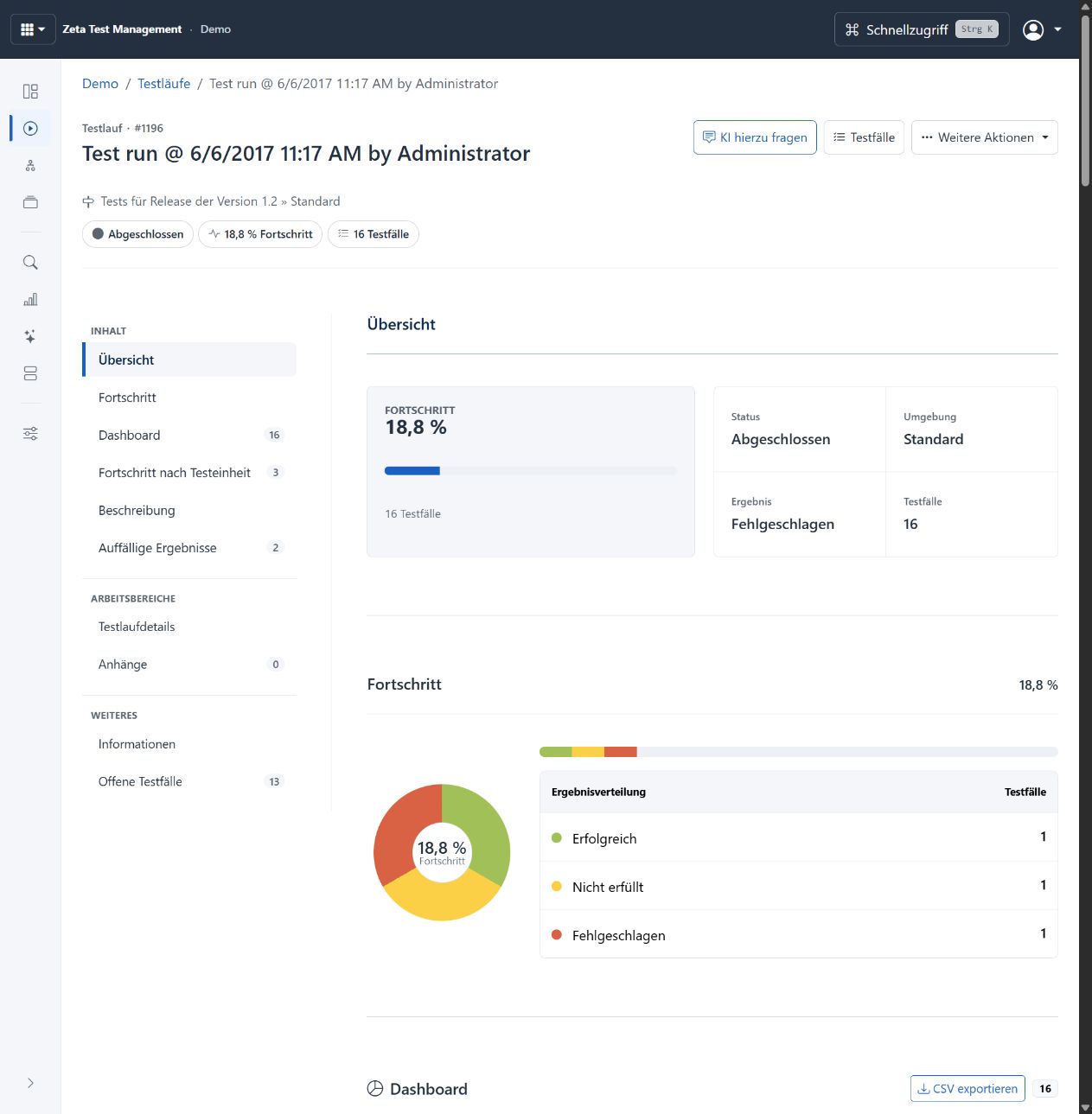Open the user account menu
This screenshot has height=1114, width=1092.
[1042, 29]
